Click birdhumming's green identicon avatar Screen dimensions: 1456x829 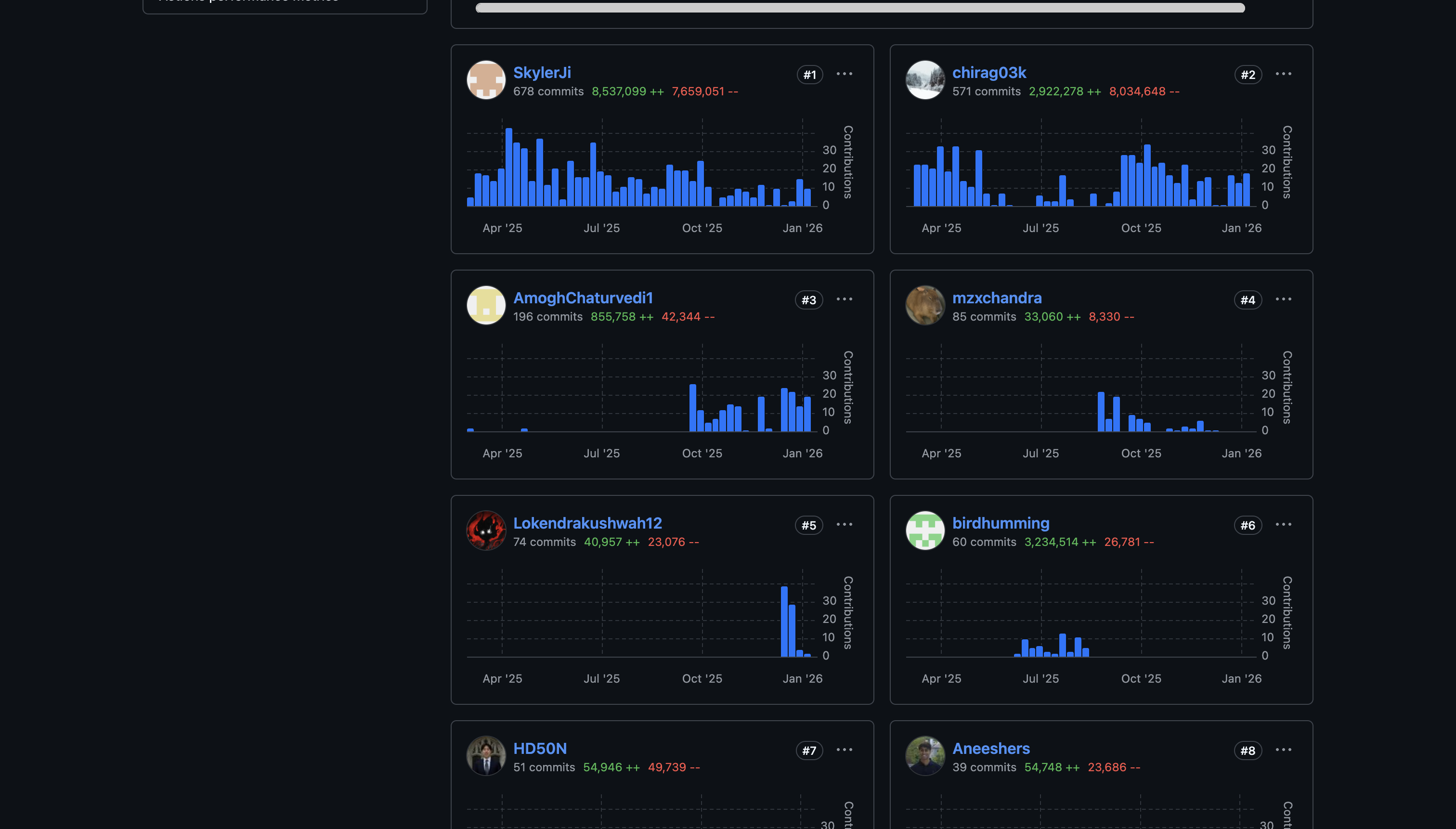925,531
